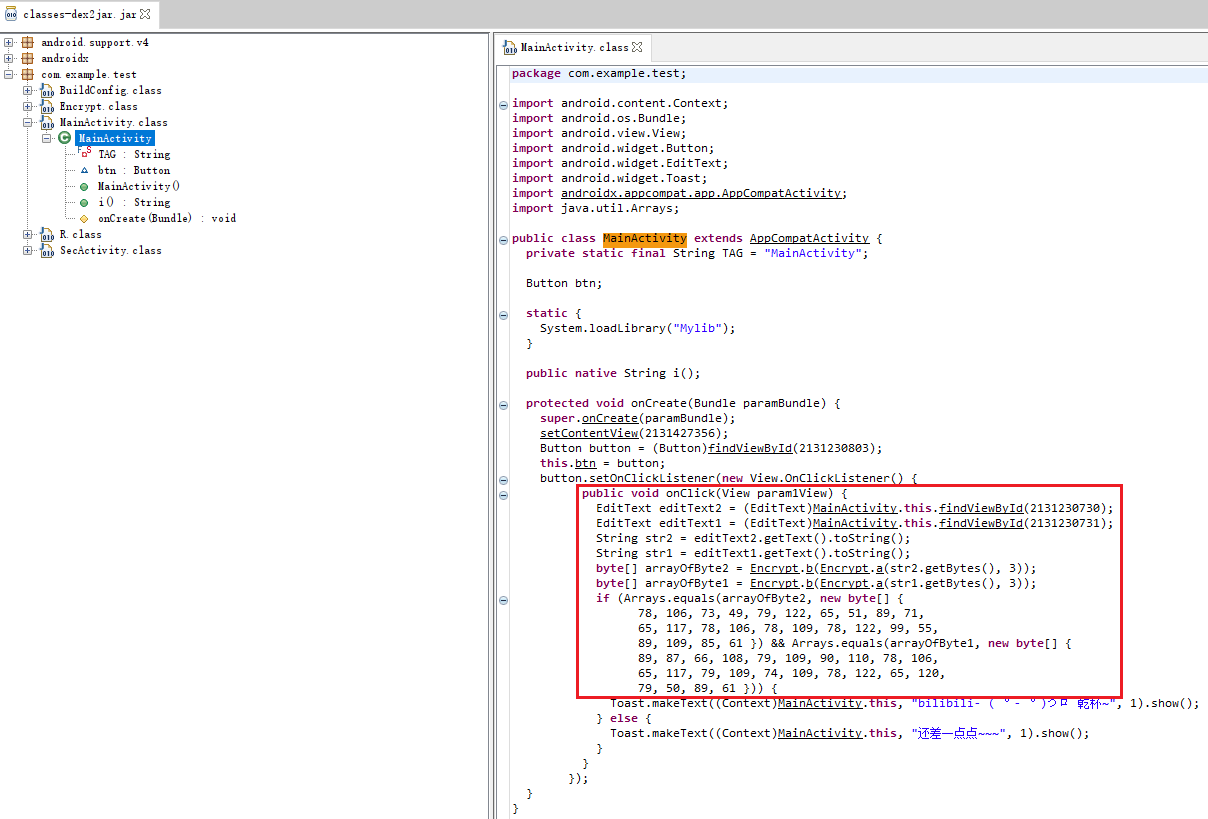Click the BuildConfig.class file icon
The width and height of the screenshot is (1208, 819).
[46, 91]
